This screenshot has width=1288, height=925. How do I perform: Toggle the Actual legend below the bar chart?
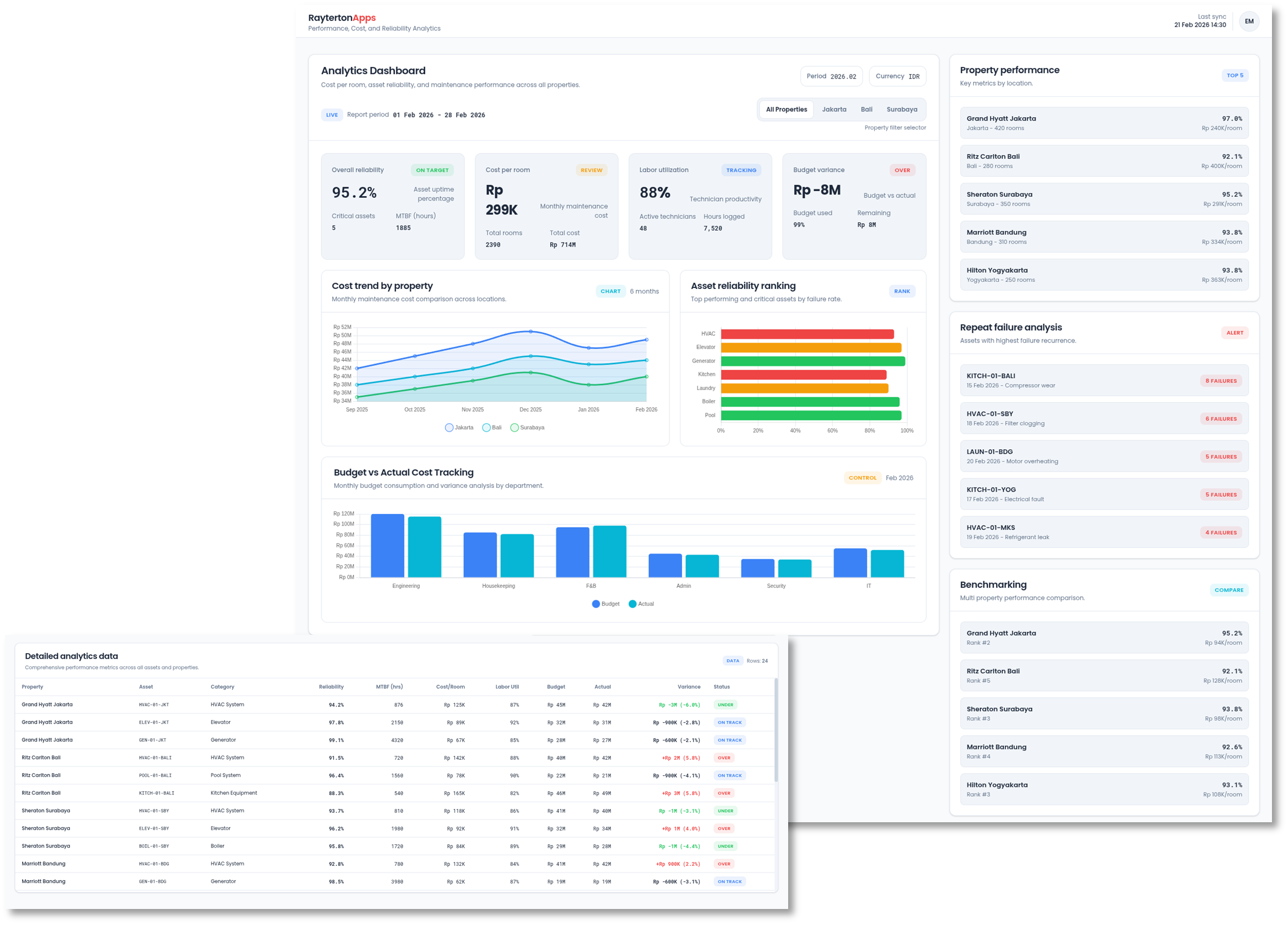641,603
